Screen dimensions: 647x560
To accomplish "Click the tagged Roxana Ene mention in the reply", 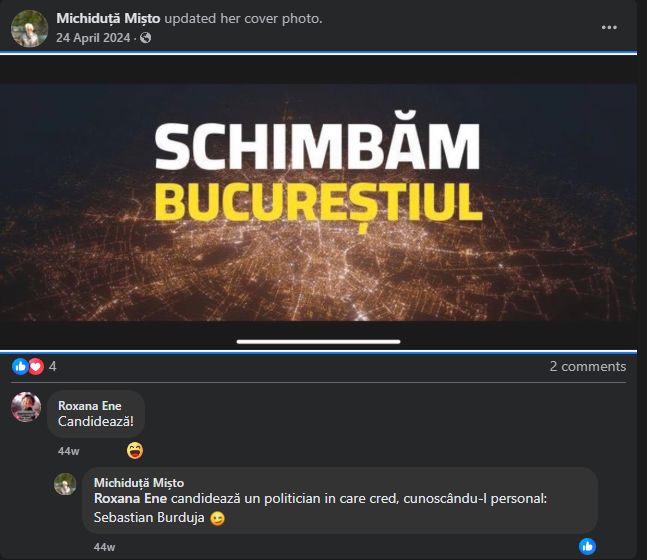I will click(x=130, y=499).
